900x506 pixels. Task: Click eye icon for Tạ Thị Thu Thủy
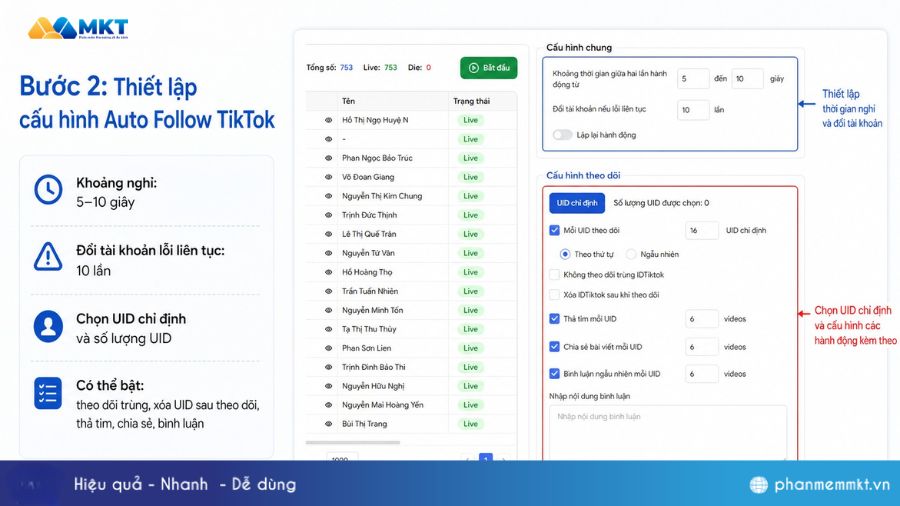click(x=328, y=329)
